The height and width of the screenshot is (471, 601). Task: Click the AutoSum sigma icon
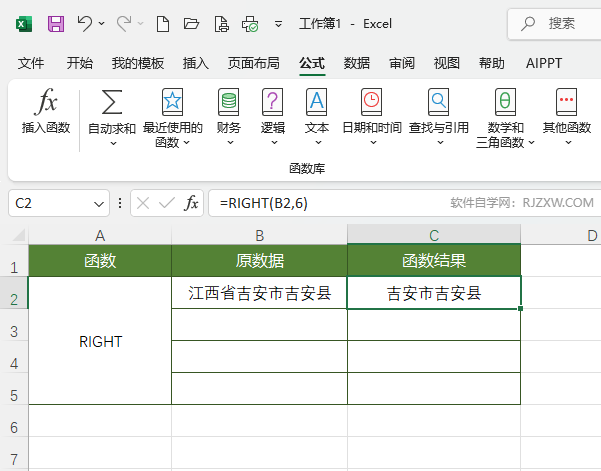pos(112,102)
